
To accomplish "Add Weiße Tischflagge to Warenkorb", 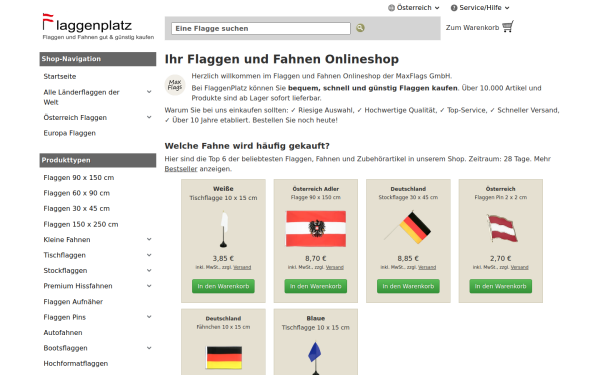I will click(223, 286).
